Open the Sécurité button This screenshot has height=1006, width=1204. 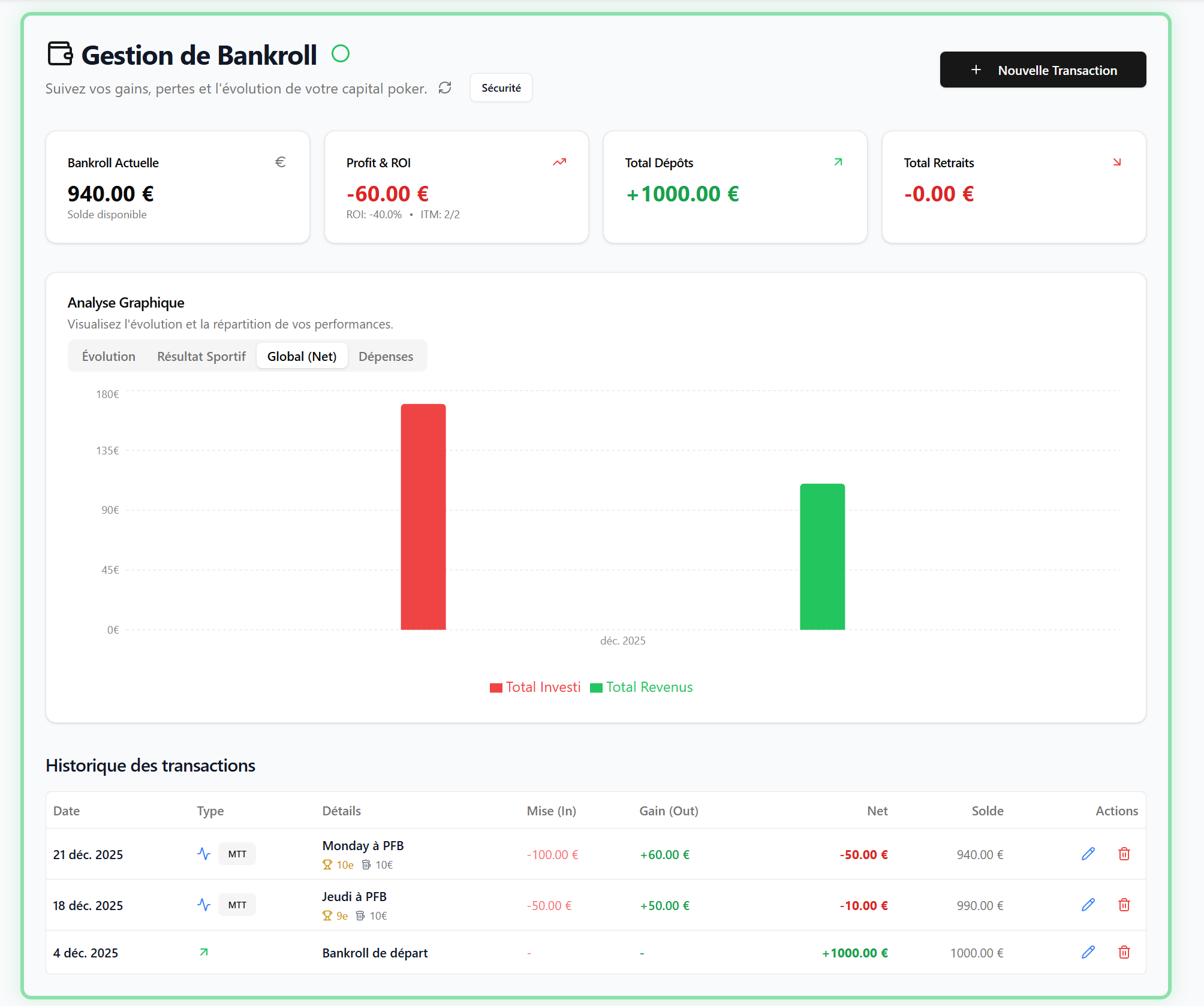pyautogui.click(x=501, y=88)
